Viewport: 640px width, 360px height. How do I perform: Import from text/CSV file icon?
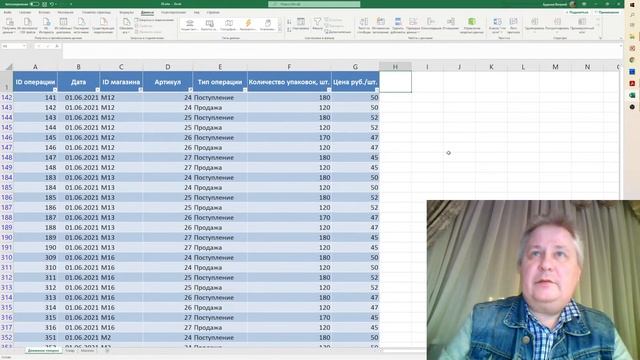tap(27, 25)
